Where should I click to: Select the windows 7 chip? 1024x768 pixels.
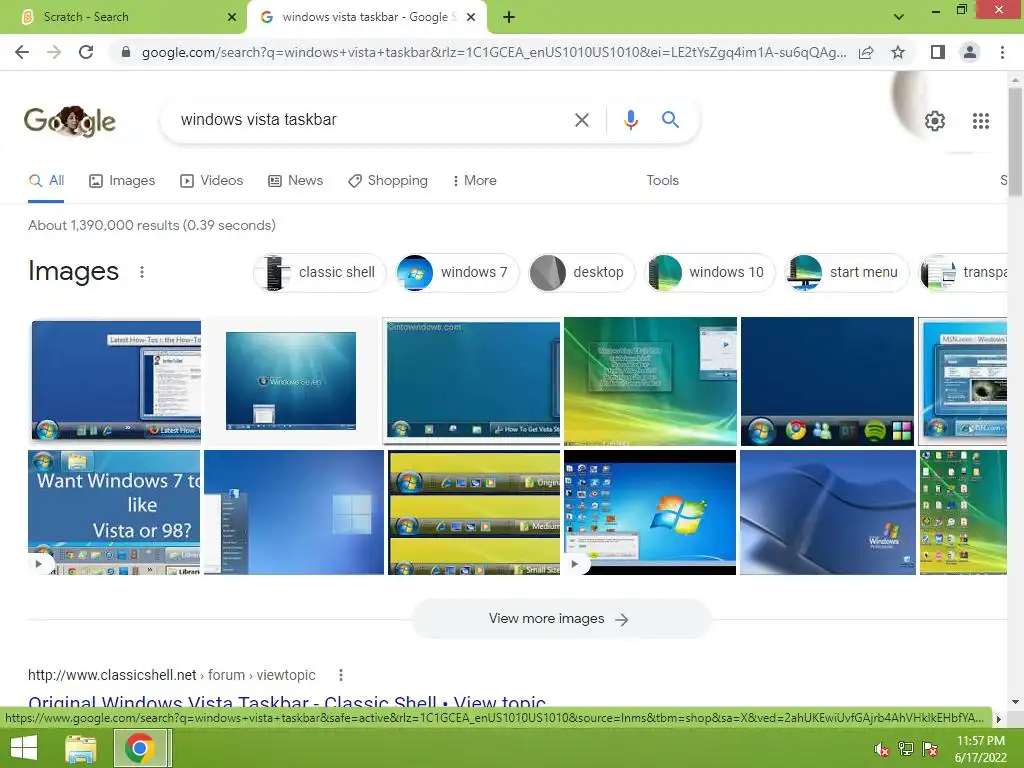coord(456,272)
